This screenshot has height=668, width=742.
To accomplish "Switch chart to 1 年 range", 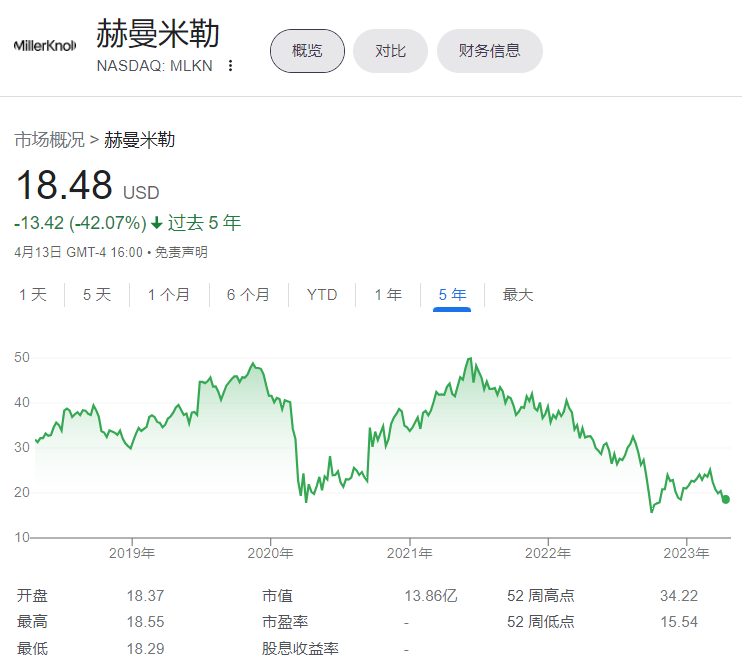I will coord(388,295).
